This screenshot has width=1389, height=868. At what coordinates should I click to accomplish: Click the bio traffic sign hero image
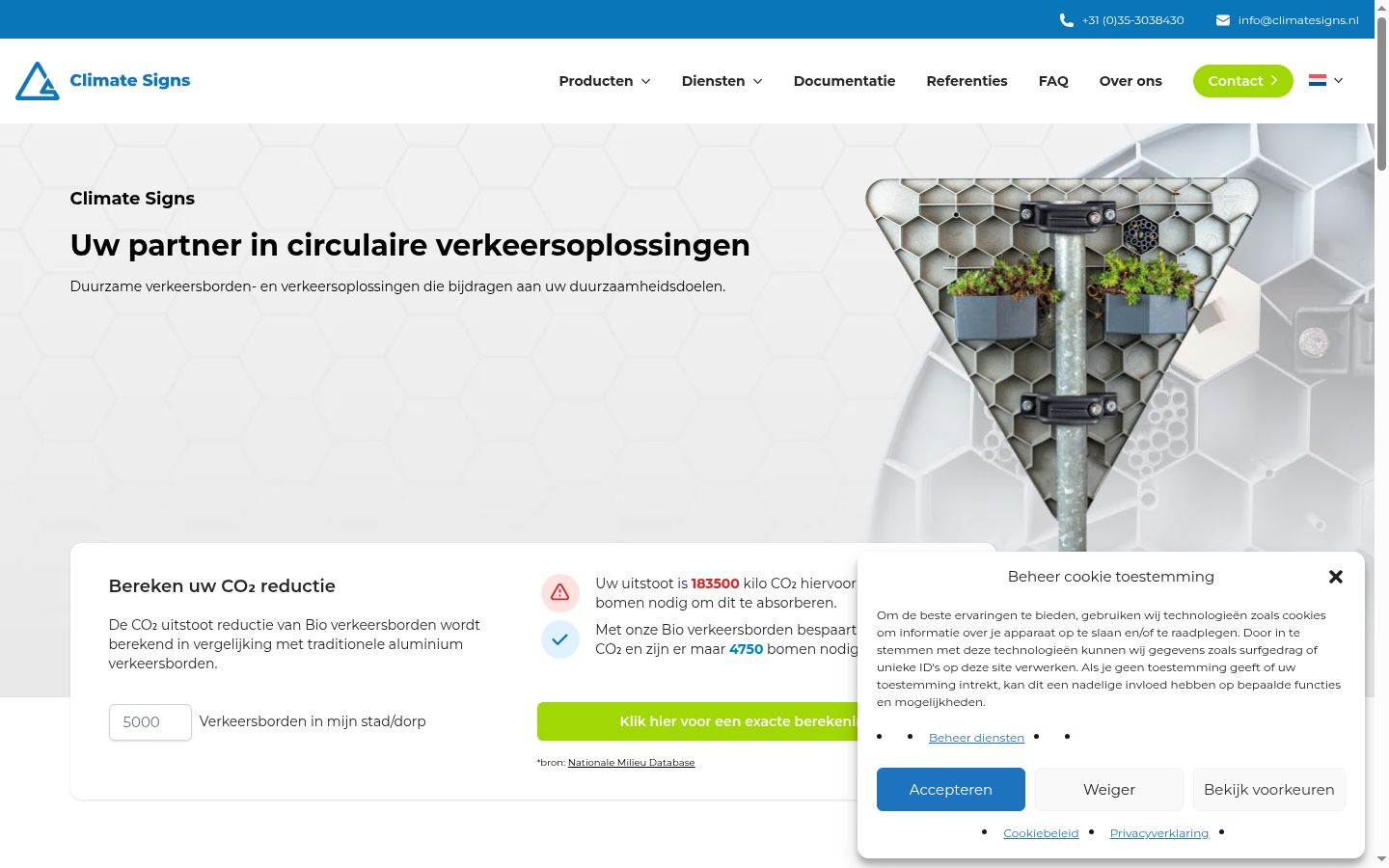coord(1063,365)
